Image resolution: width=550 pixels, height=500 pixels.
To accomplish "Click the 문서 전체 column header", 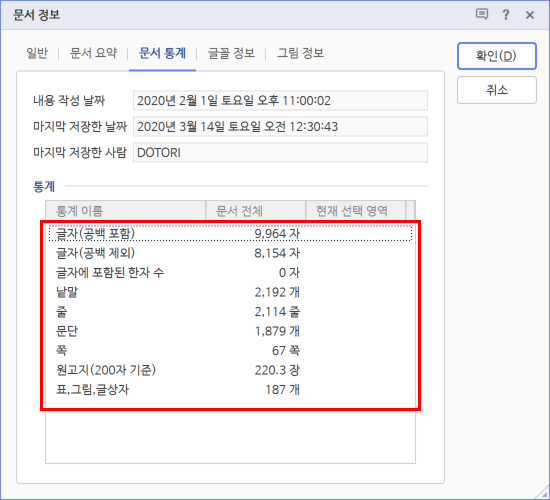I will click(255, 211).
